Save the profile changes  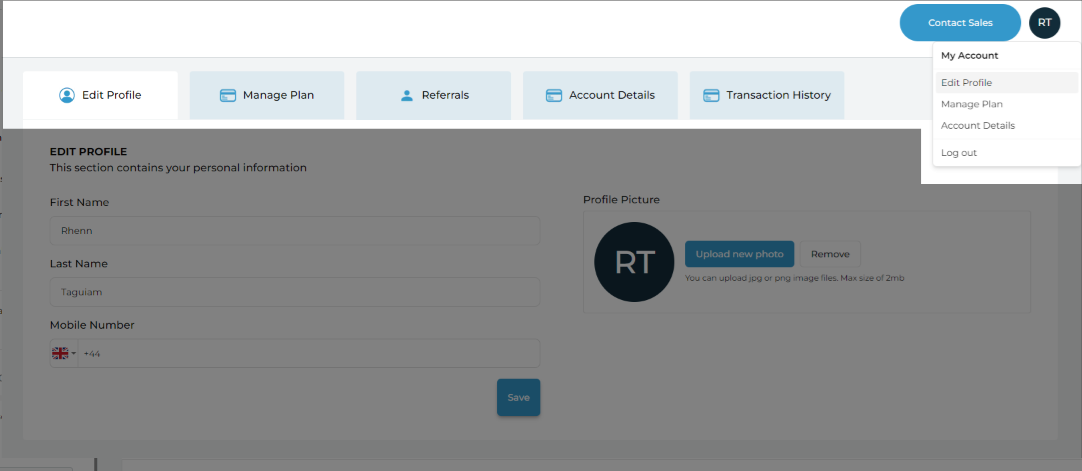518,397
